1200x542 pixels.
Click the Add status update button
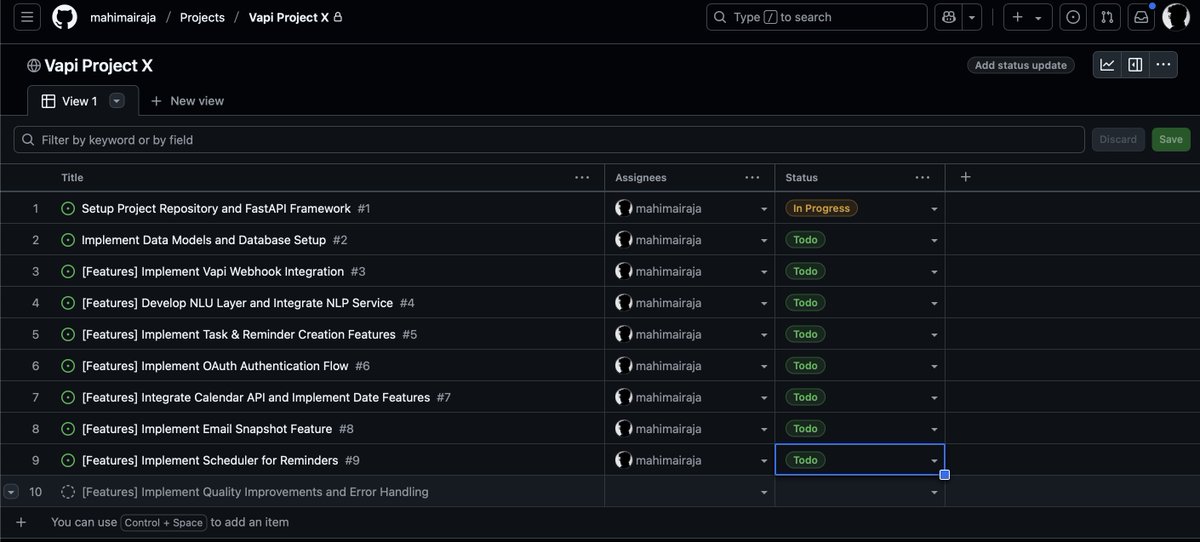[x=1021, y=65]
